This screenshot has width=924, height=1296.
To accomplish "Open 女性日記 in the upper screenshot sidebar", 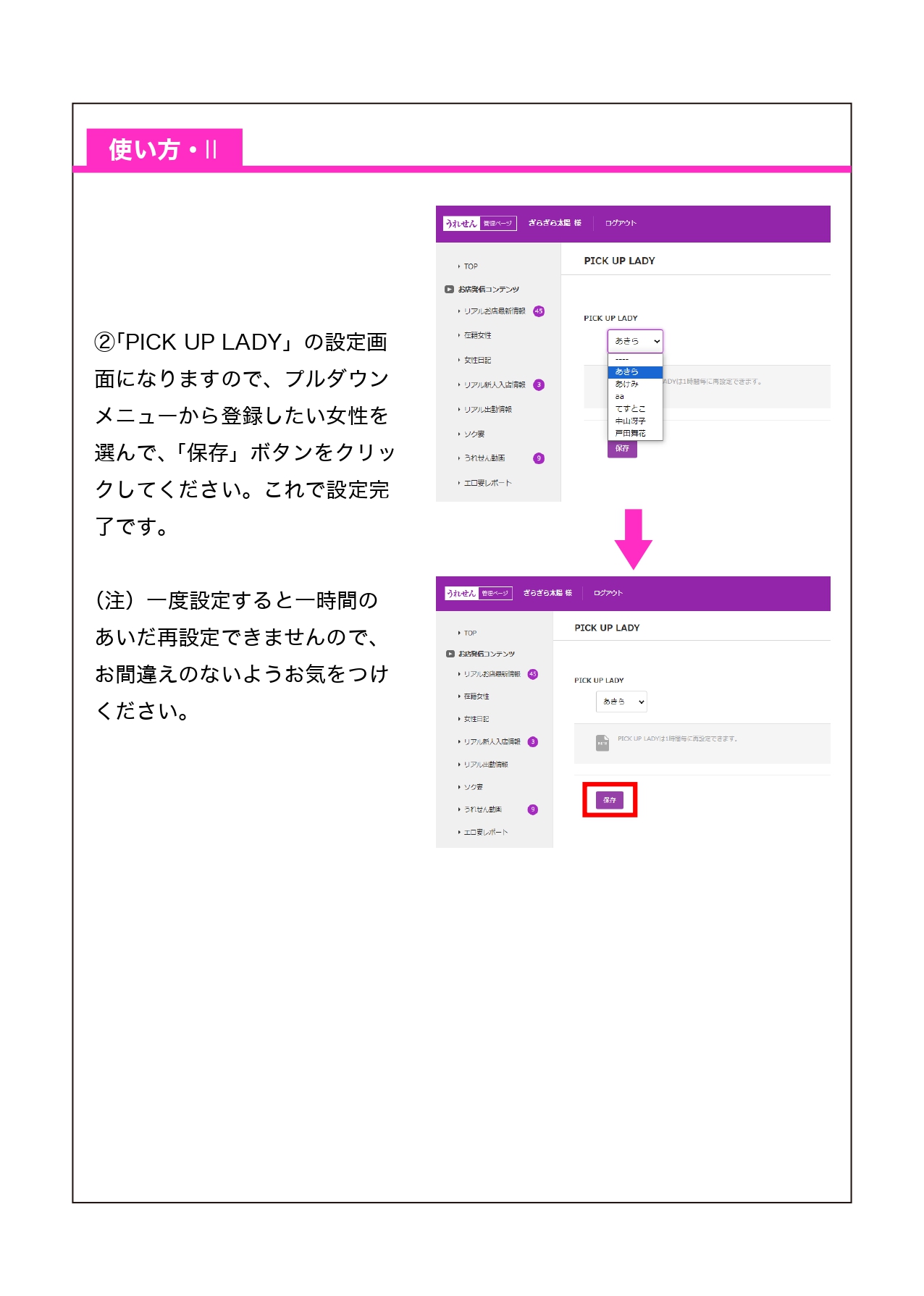I will coord(477,361).
